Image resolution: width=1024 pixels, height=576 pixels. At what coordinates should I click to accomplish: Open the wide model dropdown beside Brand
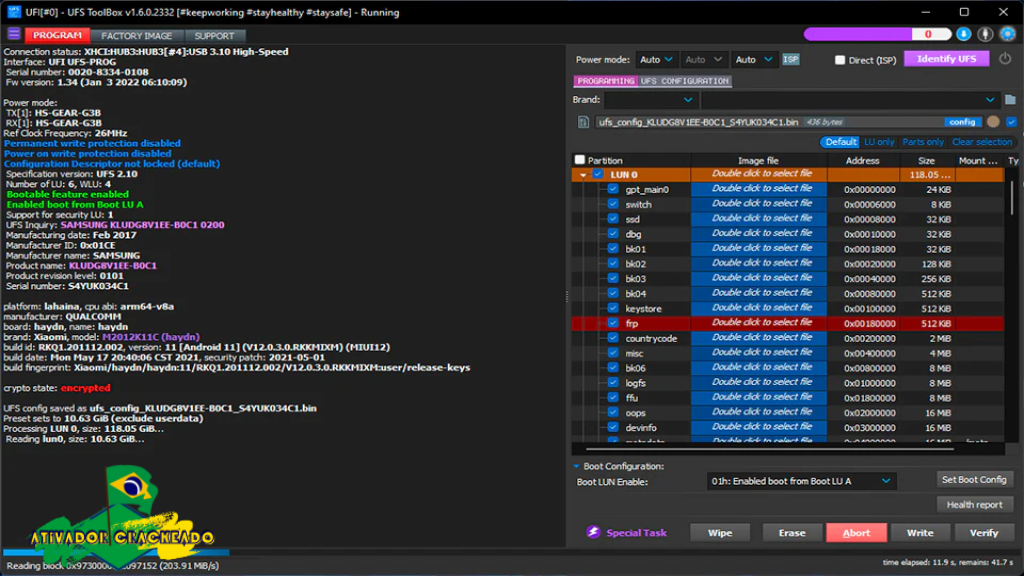click(x=850, y=100)
